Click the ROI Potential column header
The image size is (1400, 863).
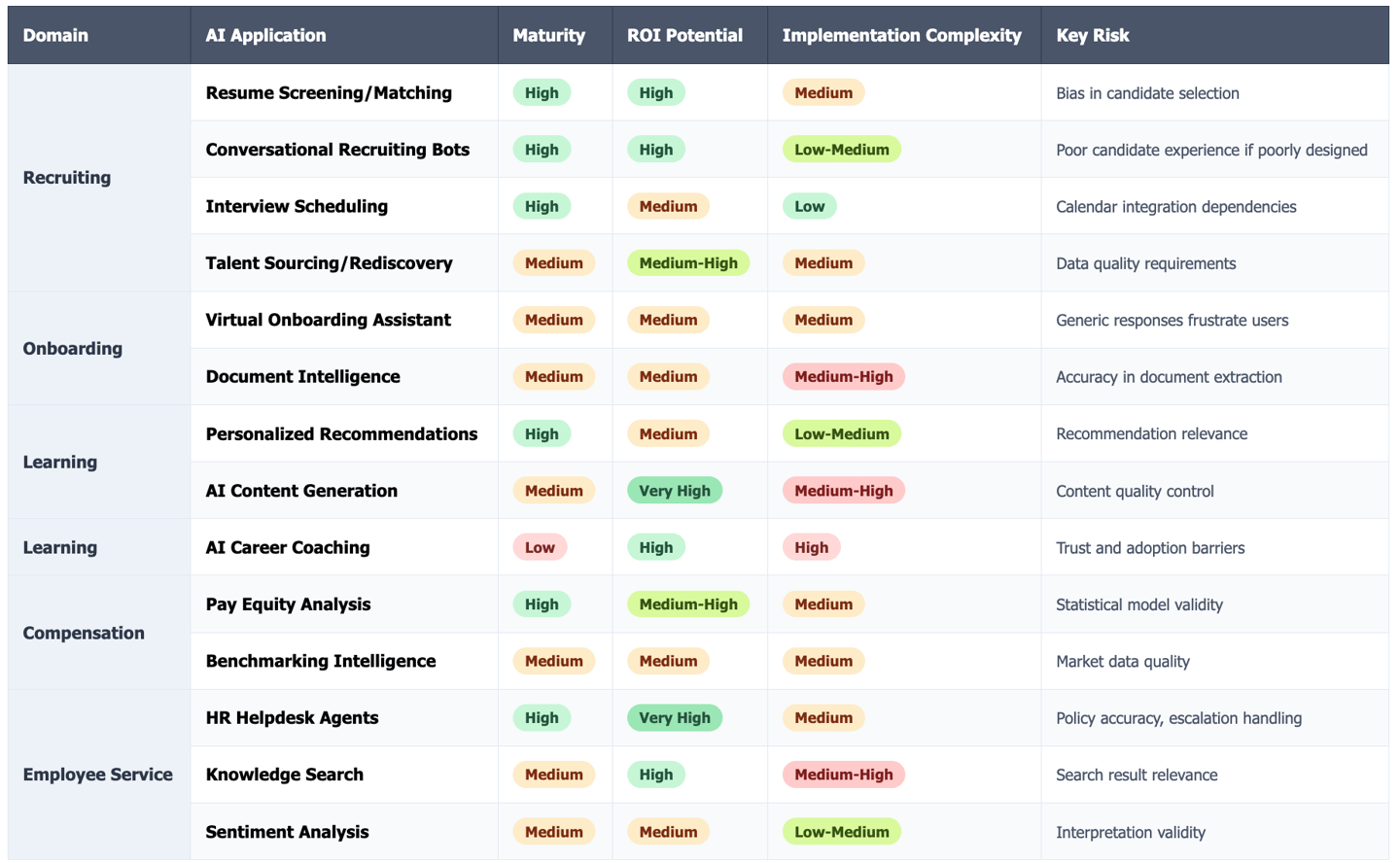click(x=684, y=36)
